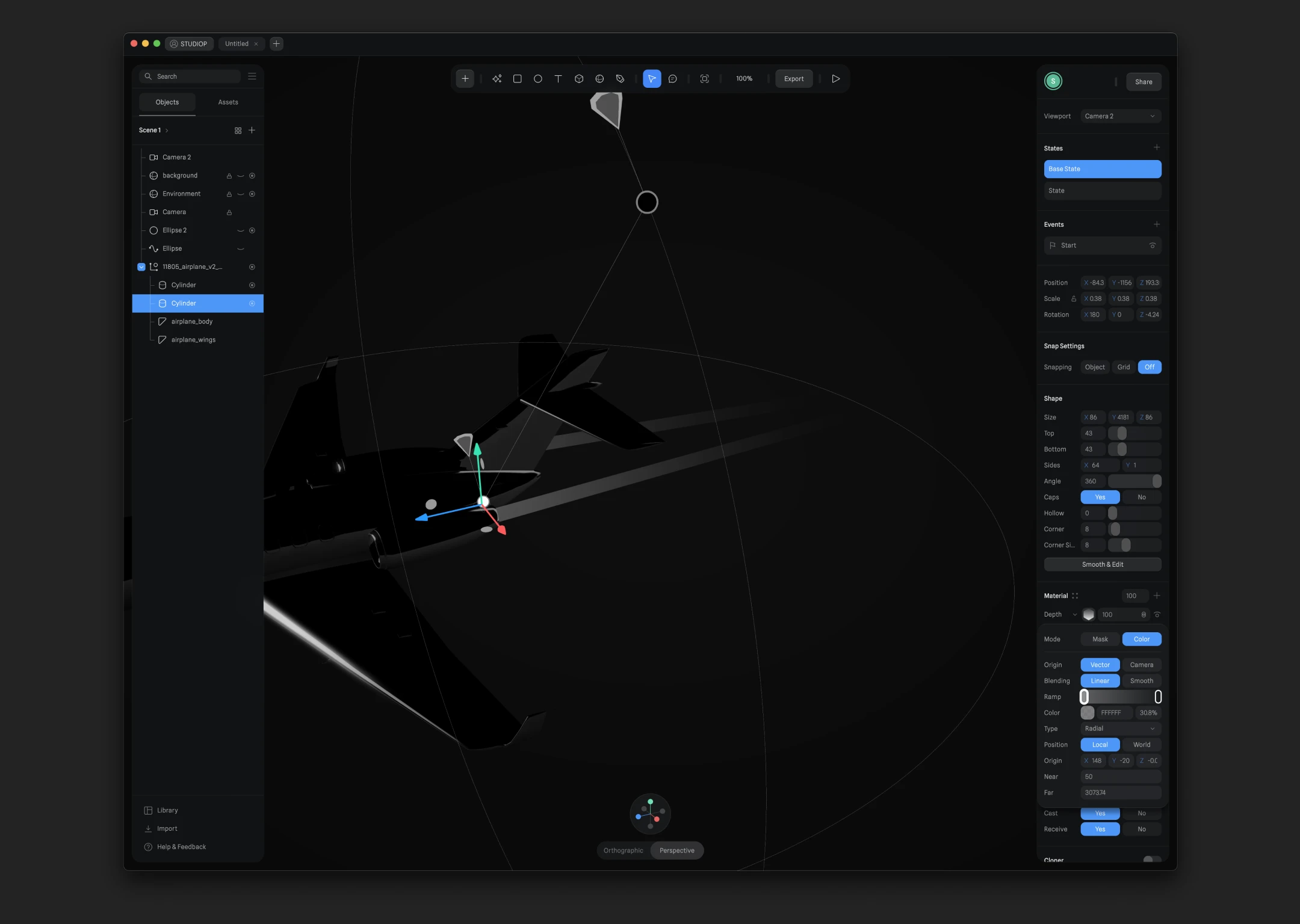Click the Ramp gradient bar
The height and width of the screenshot is (924, 1300).
[x=1121, y=697]
